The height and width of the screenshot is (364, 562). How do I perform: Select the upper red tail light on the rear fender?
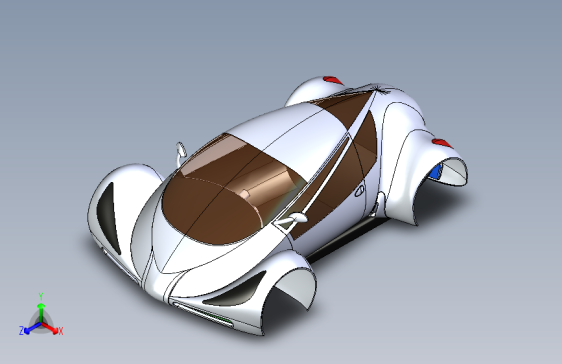(333, 80)
